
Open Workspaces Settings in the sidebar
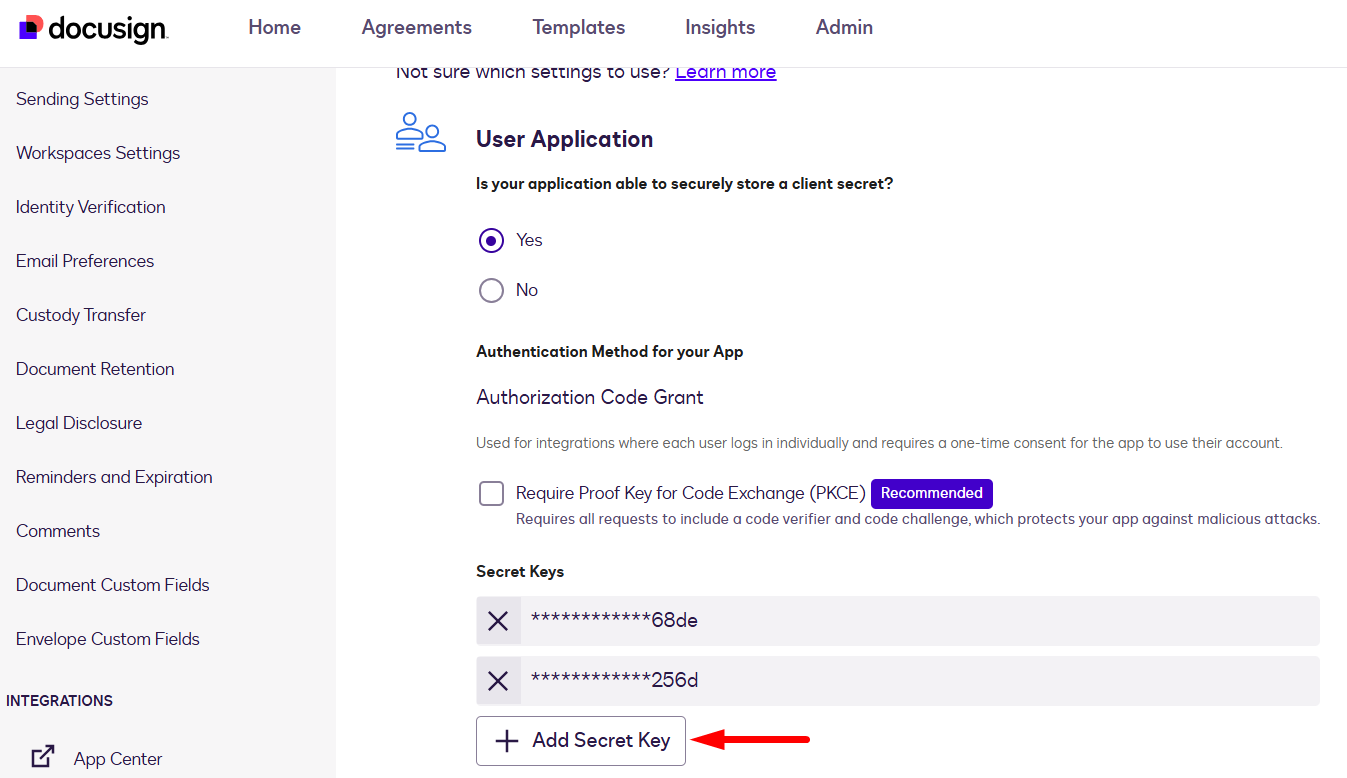(x=98, y=153)
